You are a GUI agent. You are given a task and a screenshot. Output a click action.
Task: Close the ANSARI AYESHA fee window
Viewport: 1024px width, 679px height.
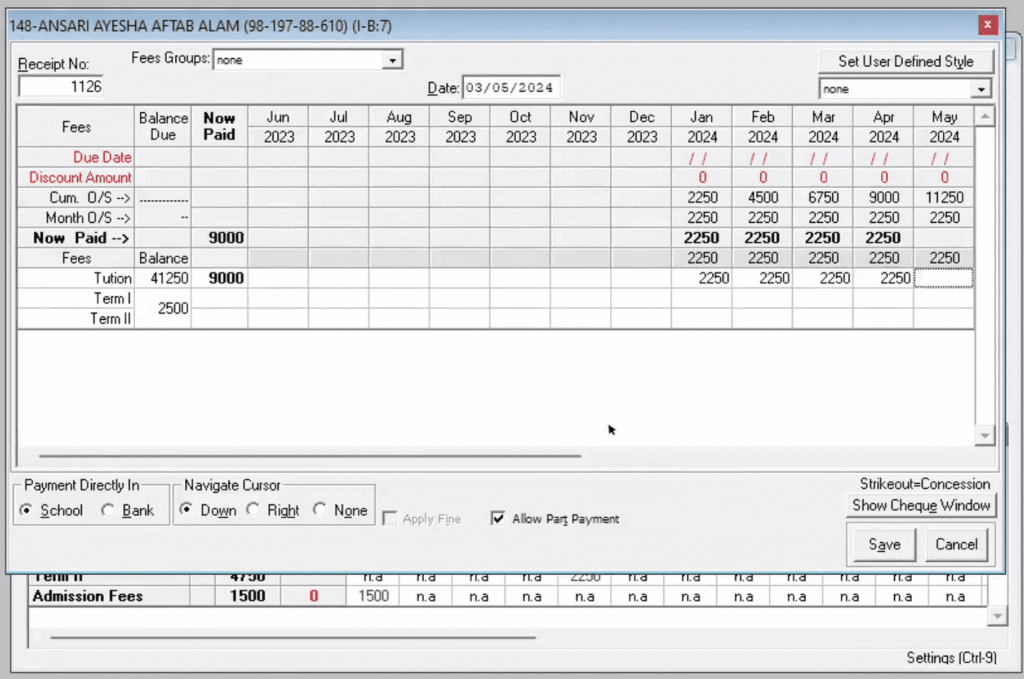[x=988, y=24]
